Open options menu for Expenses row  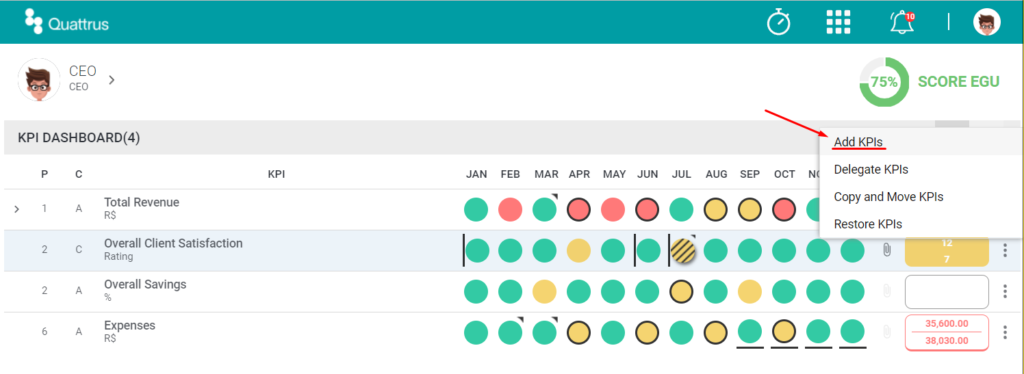point(1005,332)
